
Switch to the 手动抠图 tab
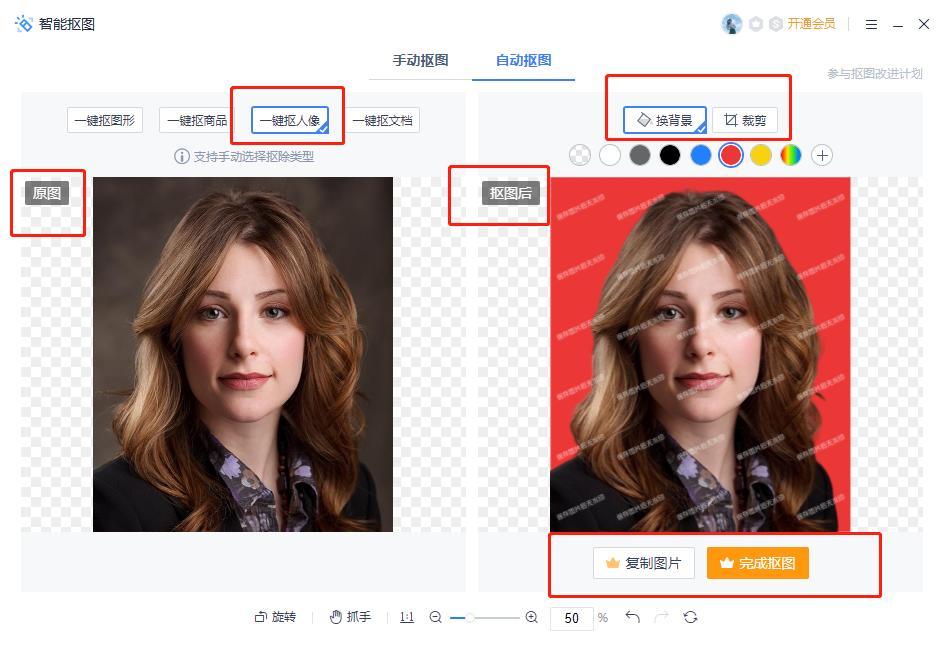coord(421,60)
